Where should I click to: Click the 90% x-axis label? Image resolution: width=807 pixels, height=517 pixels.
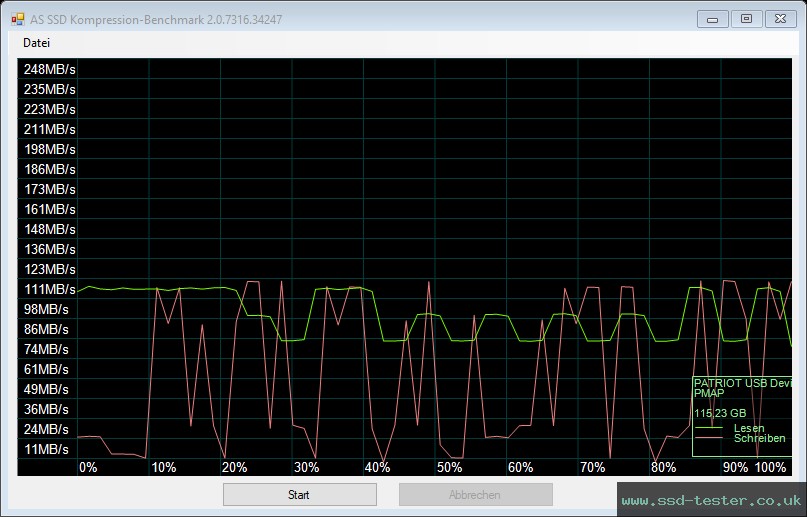[x=735, y=468]
